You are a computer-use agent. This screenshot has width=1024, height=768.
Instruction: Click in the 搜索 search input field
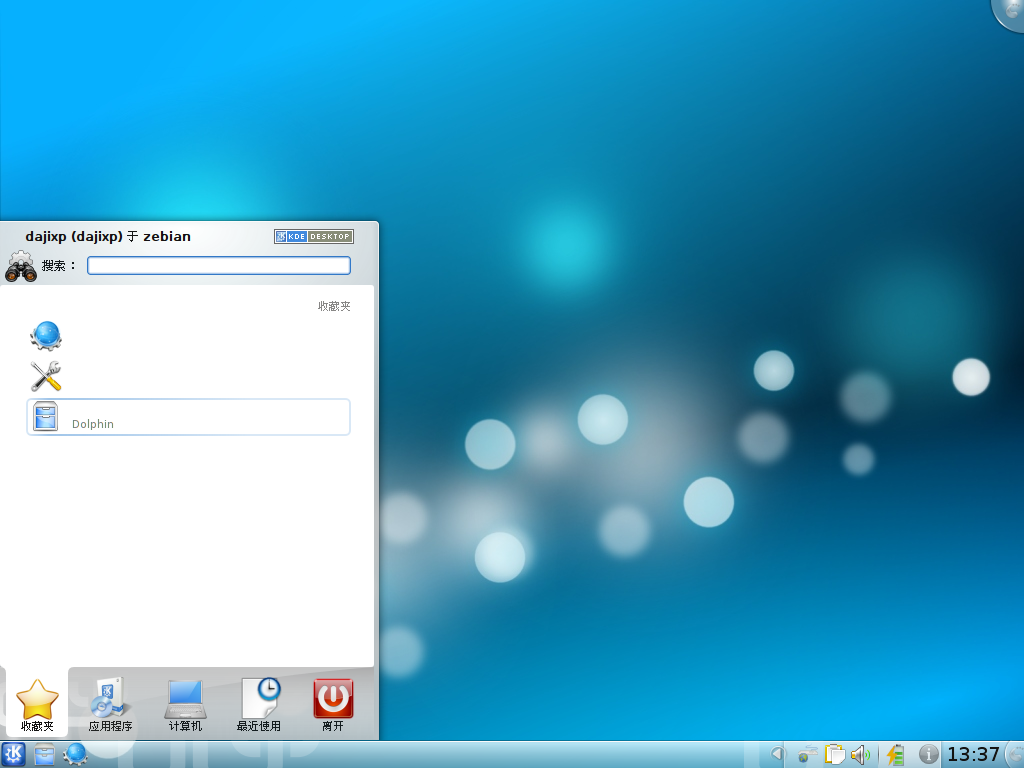(219, 265)
